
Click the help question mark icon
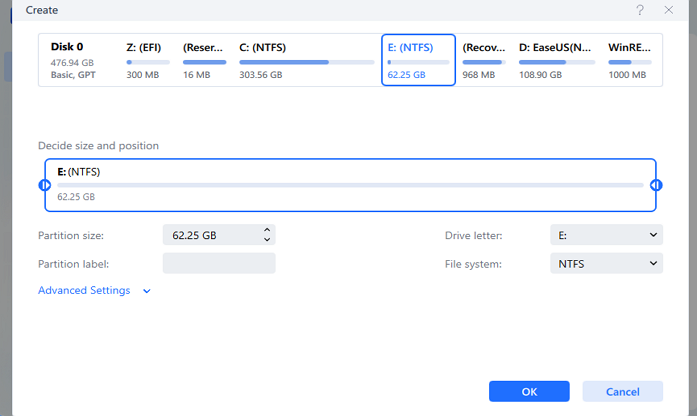[x=640, y=10]
